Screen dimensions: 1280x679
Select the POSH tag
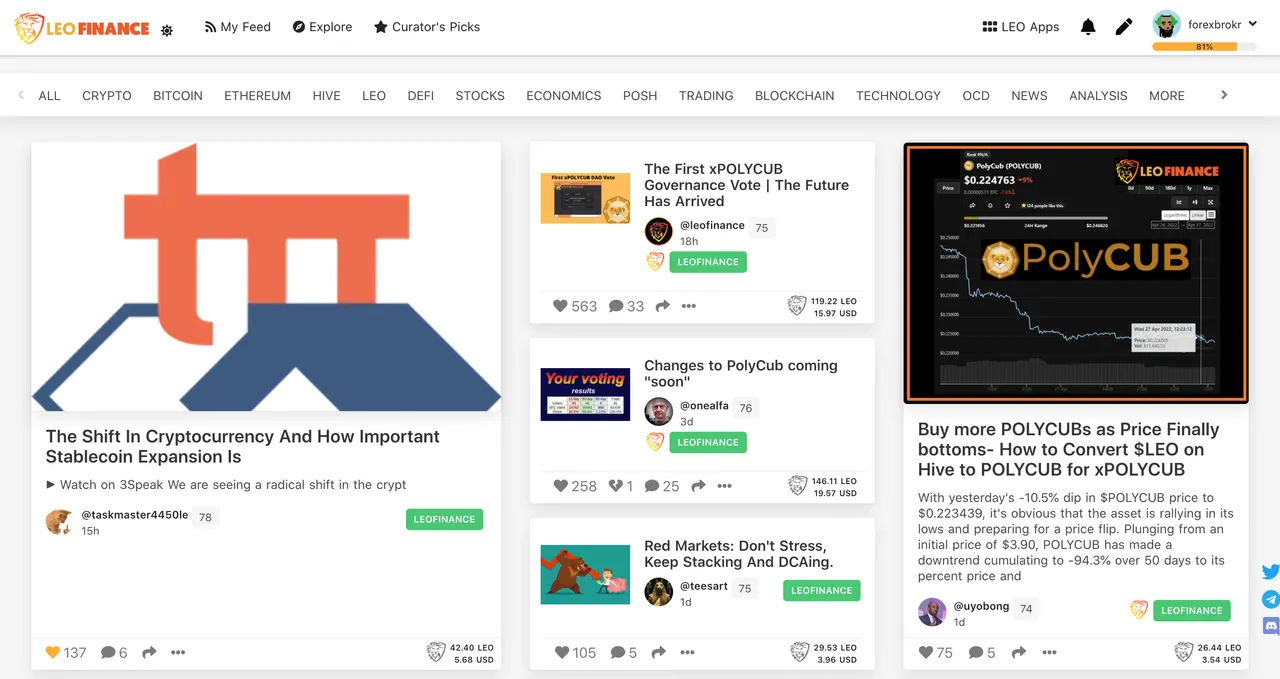[640, 96]
